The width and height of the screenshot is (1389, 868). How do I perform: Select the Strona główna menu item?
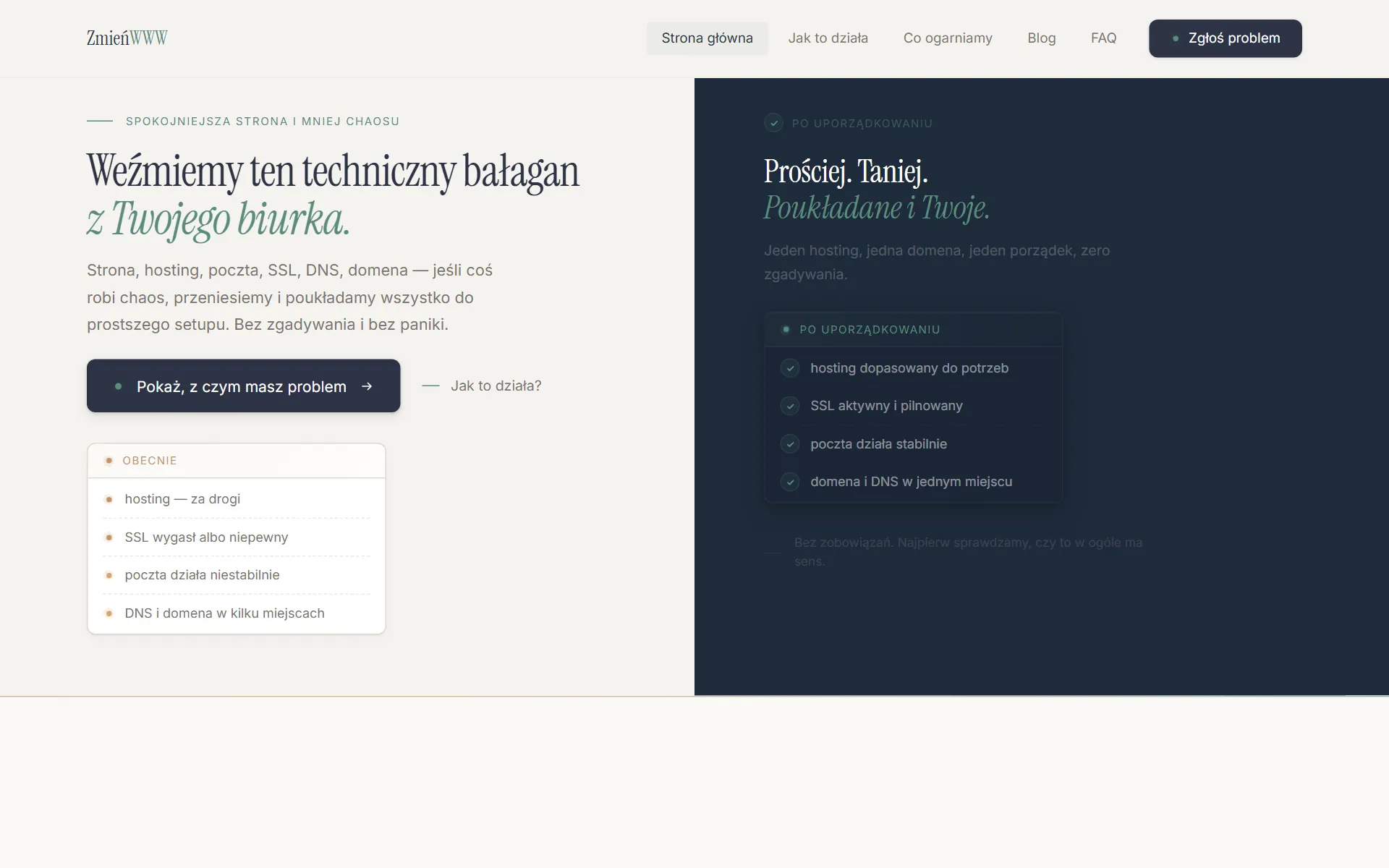(707, 38)
